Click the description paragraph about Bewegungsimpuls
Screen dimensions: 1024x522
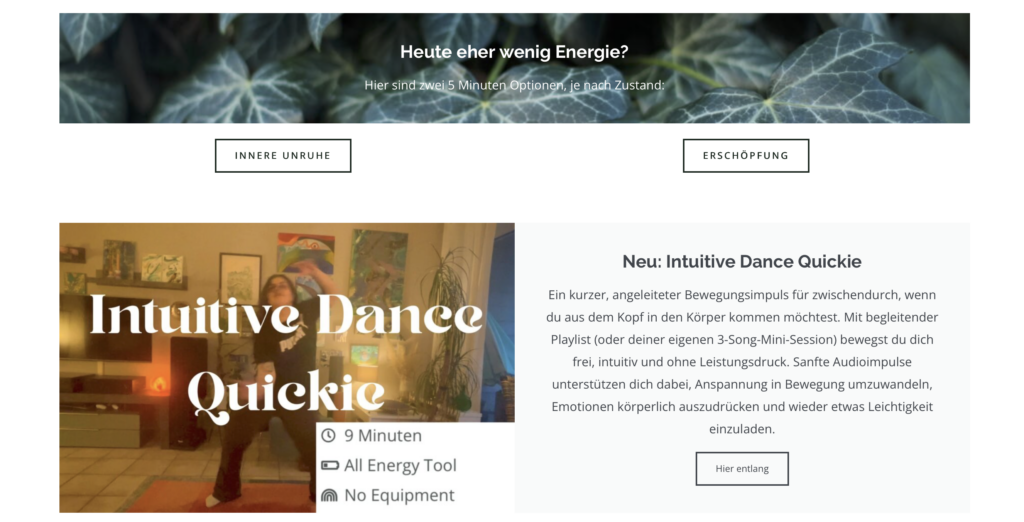point(742,361)
